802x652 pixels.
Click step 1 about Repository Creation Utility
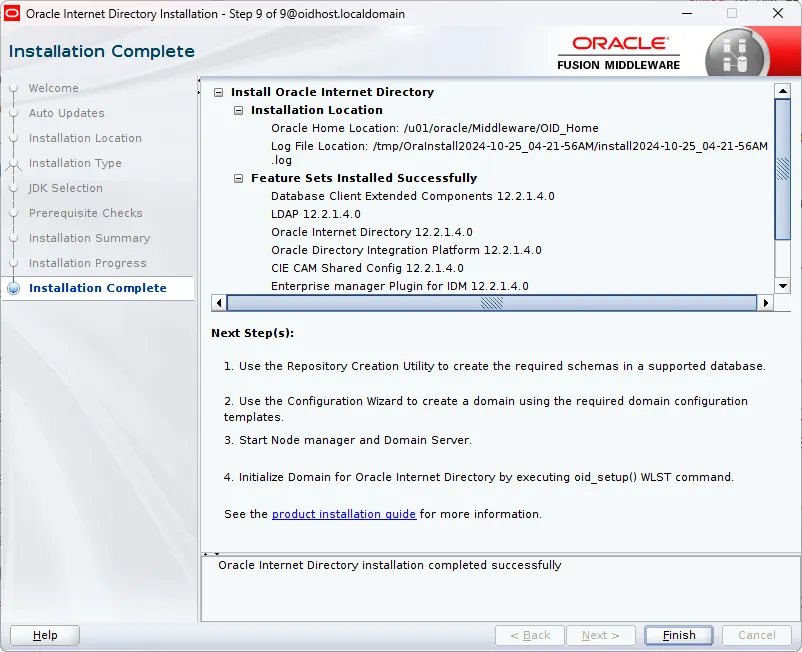495,366
